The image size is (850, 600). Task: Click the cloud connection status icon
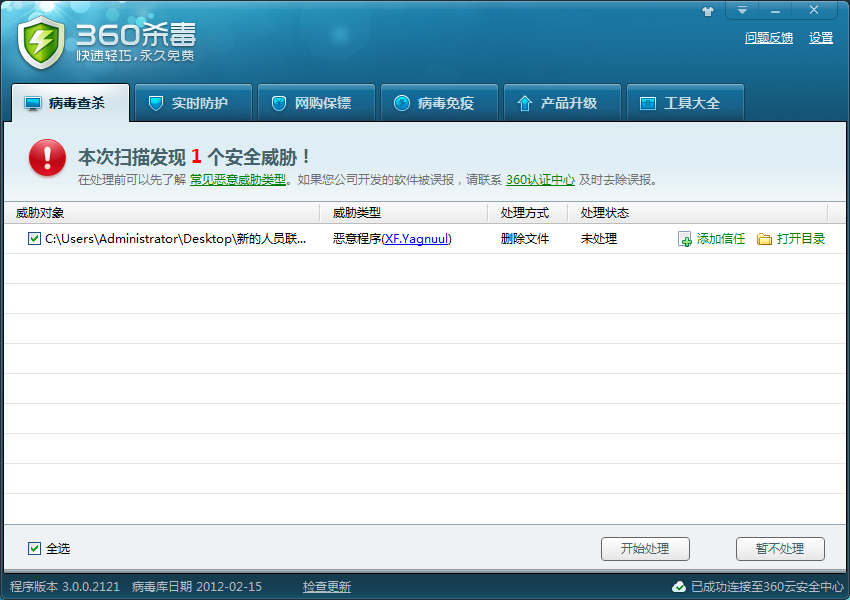pyautogui.click(x=679, y=586)
